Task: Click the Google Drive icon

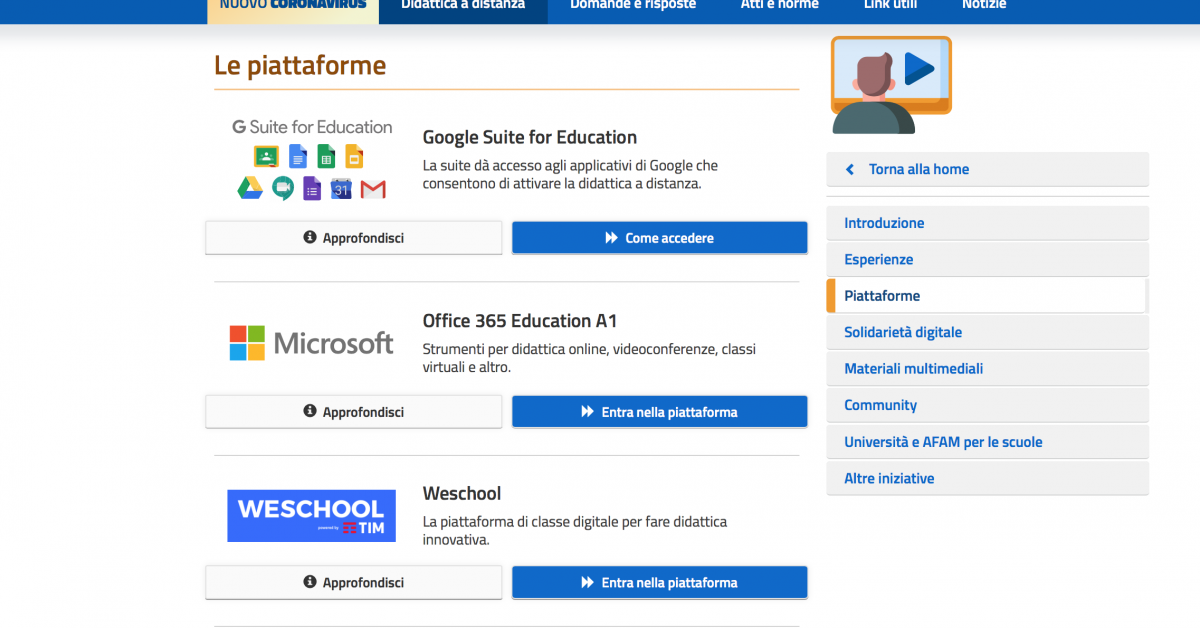Action: [x=250, y=188]
